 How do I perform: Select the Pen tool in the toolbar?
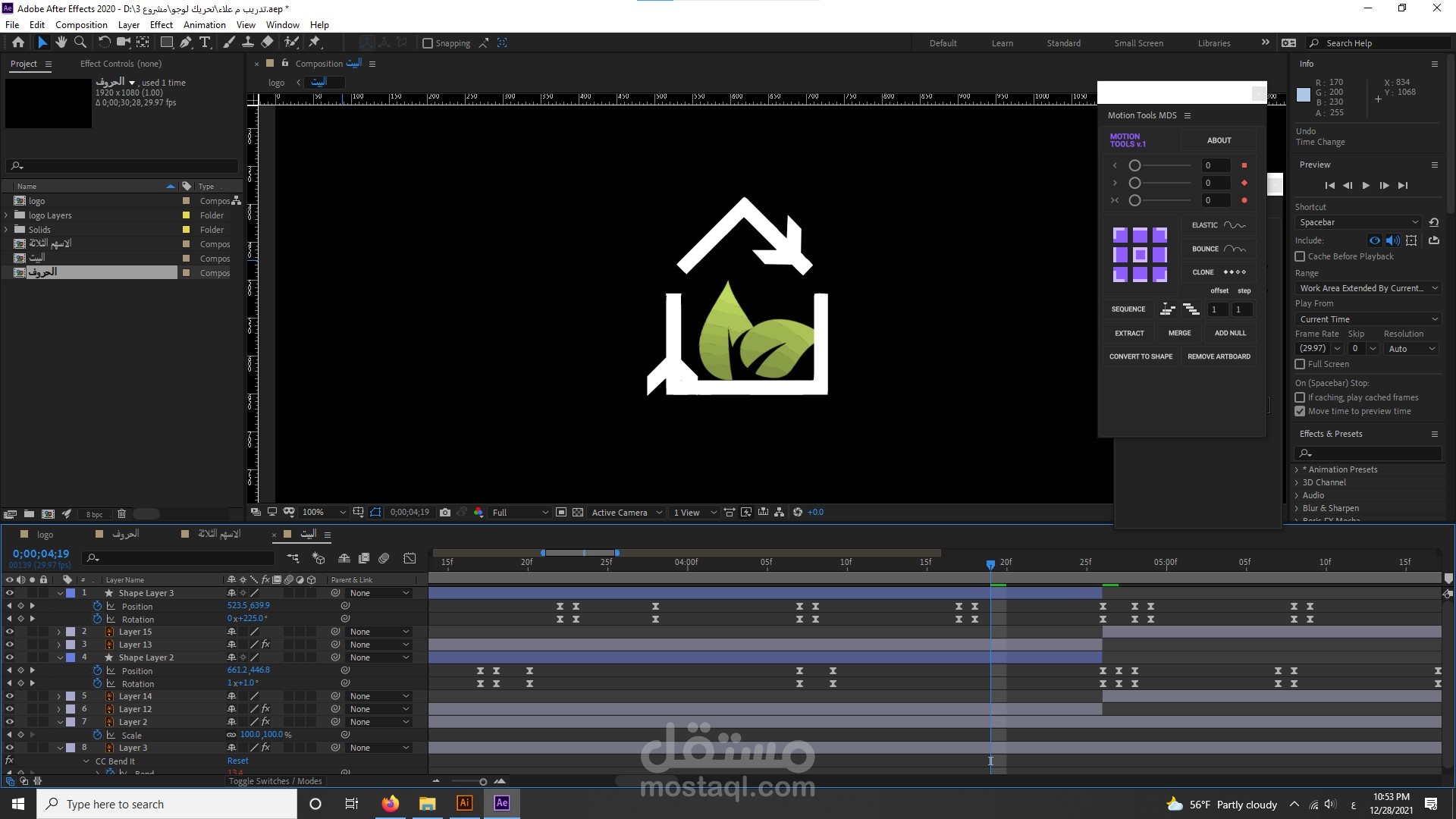coord(186,42)
